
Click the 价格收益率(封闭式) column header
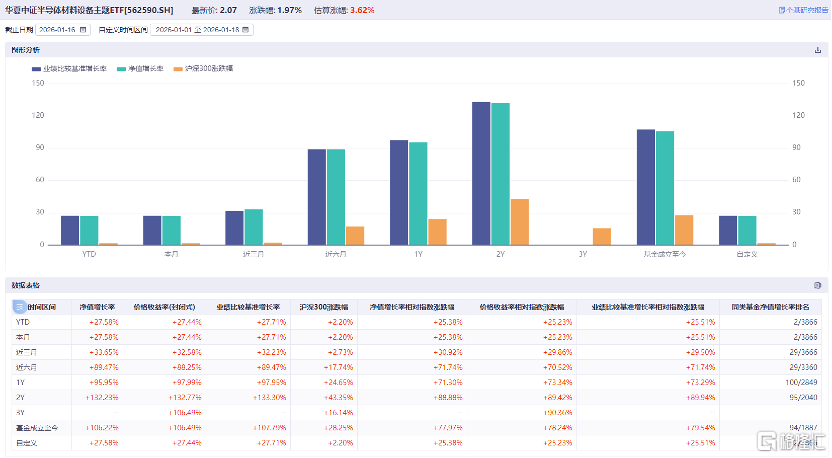pyautogui.click(x=164, y=307)
